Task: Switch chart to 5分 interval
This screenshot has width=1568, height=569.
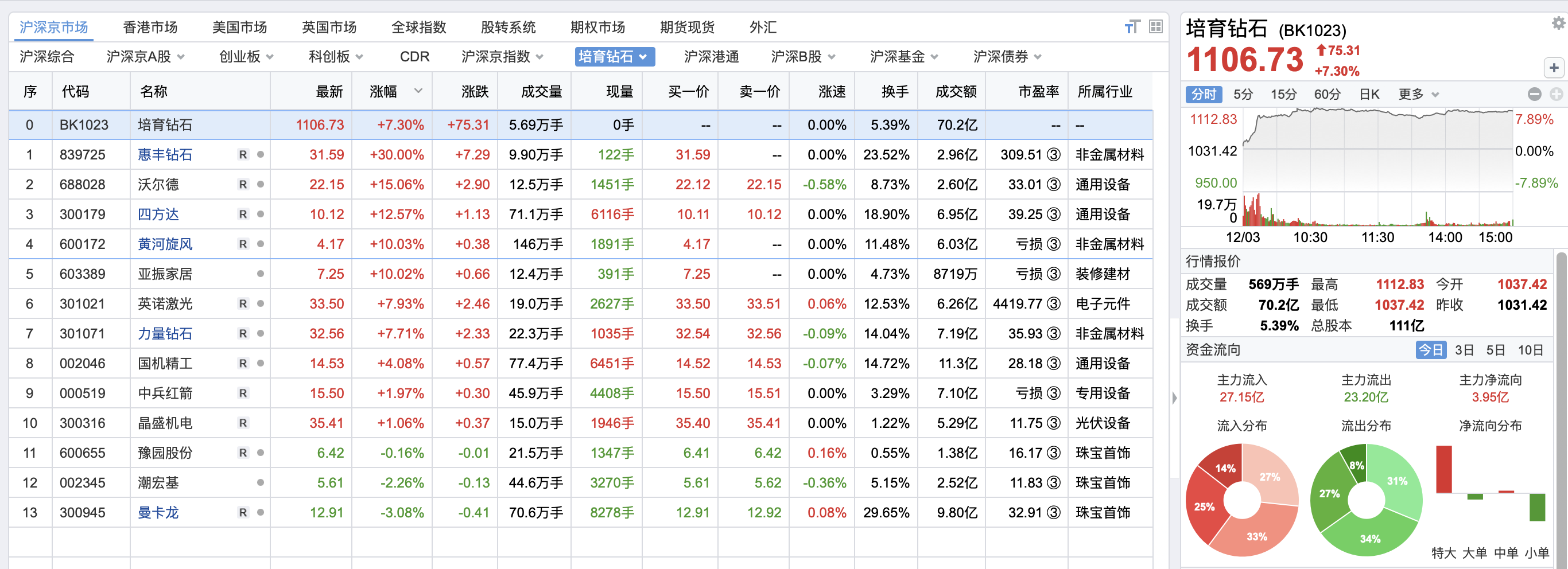Action: [x=1243, y=94]
